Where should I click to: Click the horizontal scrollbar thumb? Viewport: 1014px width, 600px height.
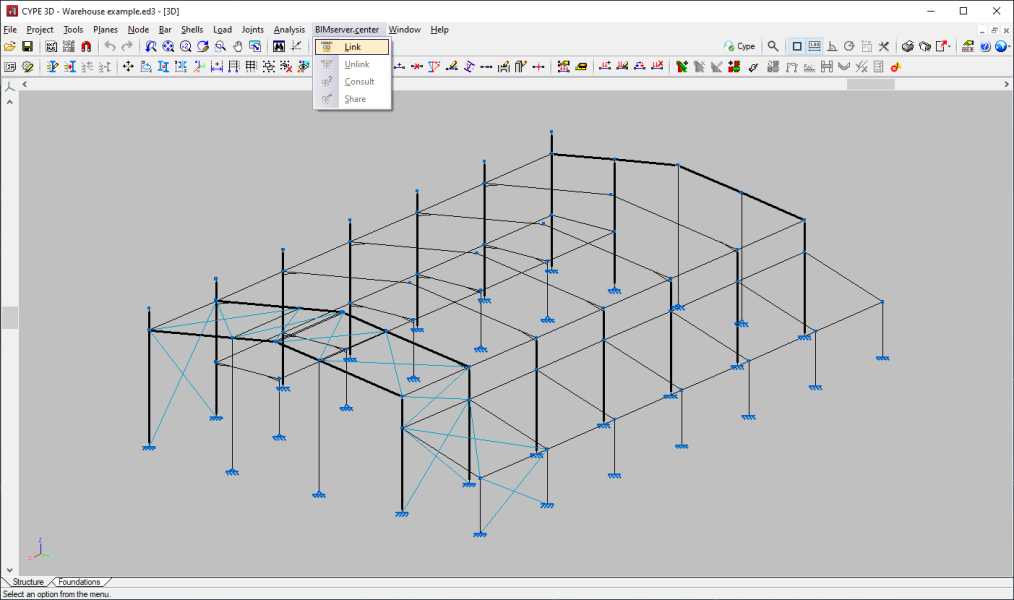pyautogui.click(x=871, y=85)
